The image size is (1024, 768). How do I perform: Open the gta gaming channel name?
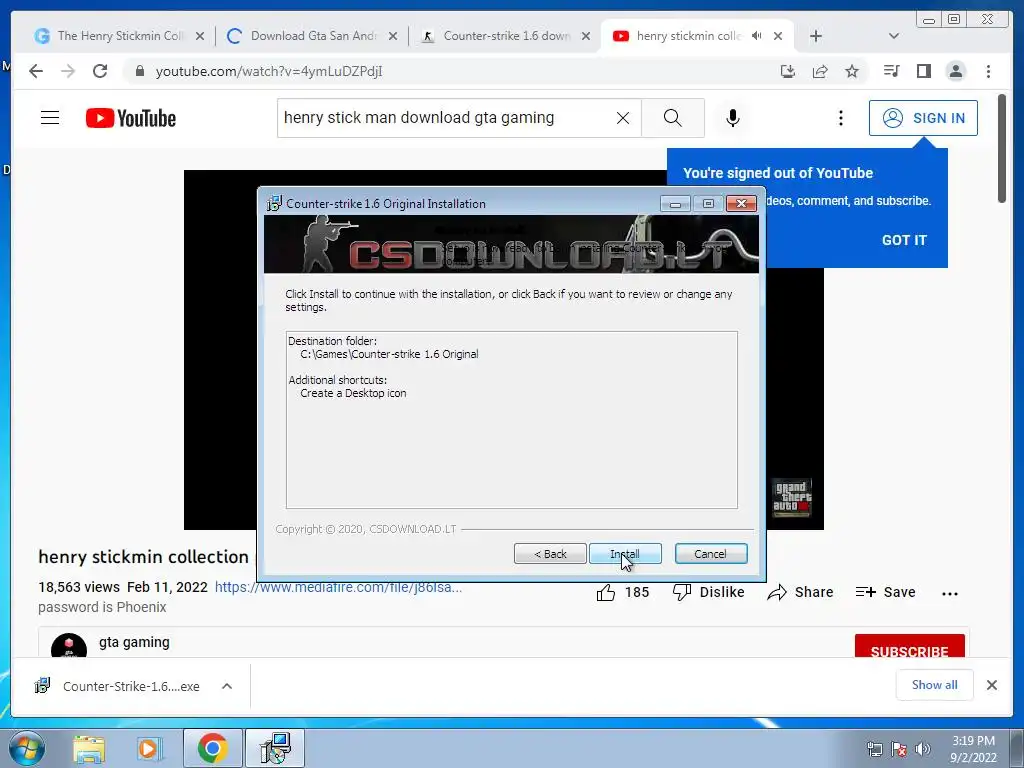coord(134,643)
